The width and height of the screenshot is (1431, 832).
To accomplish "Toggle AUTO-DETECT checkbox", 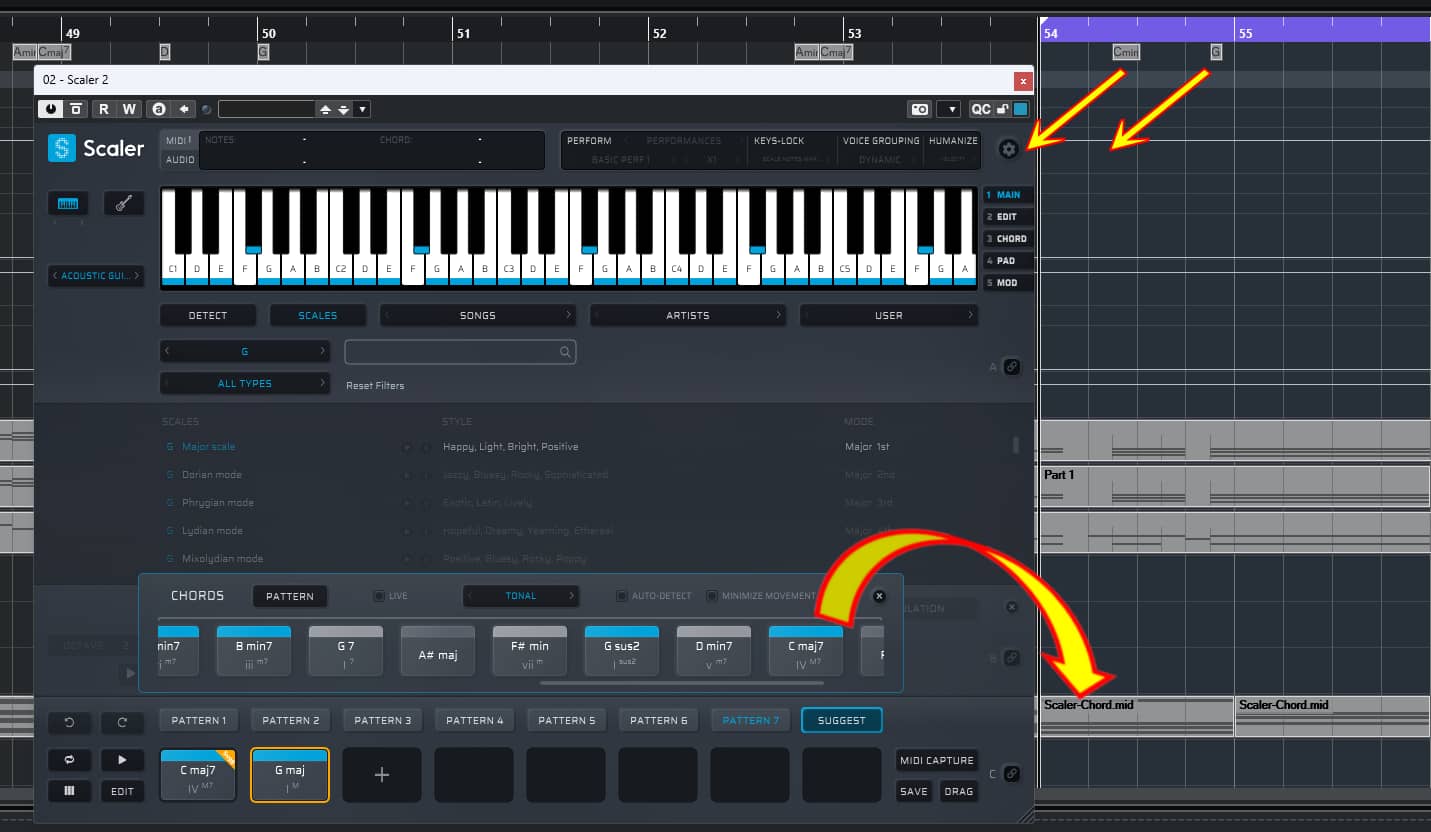I will [x=622, y=596].
